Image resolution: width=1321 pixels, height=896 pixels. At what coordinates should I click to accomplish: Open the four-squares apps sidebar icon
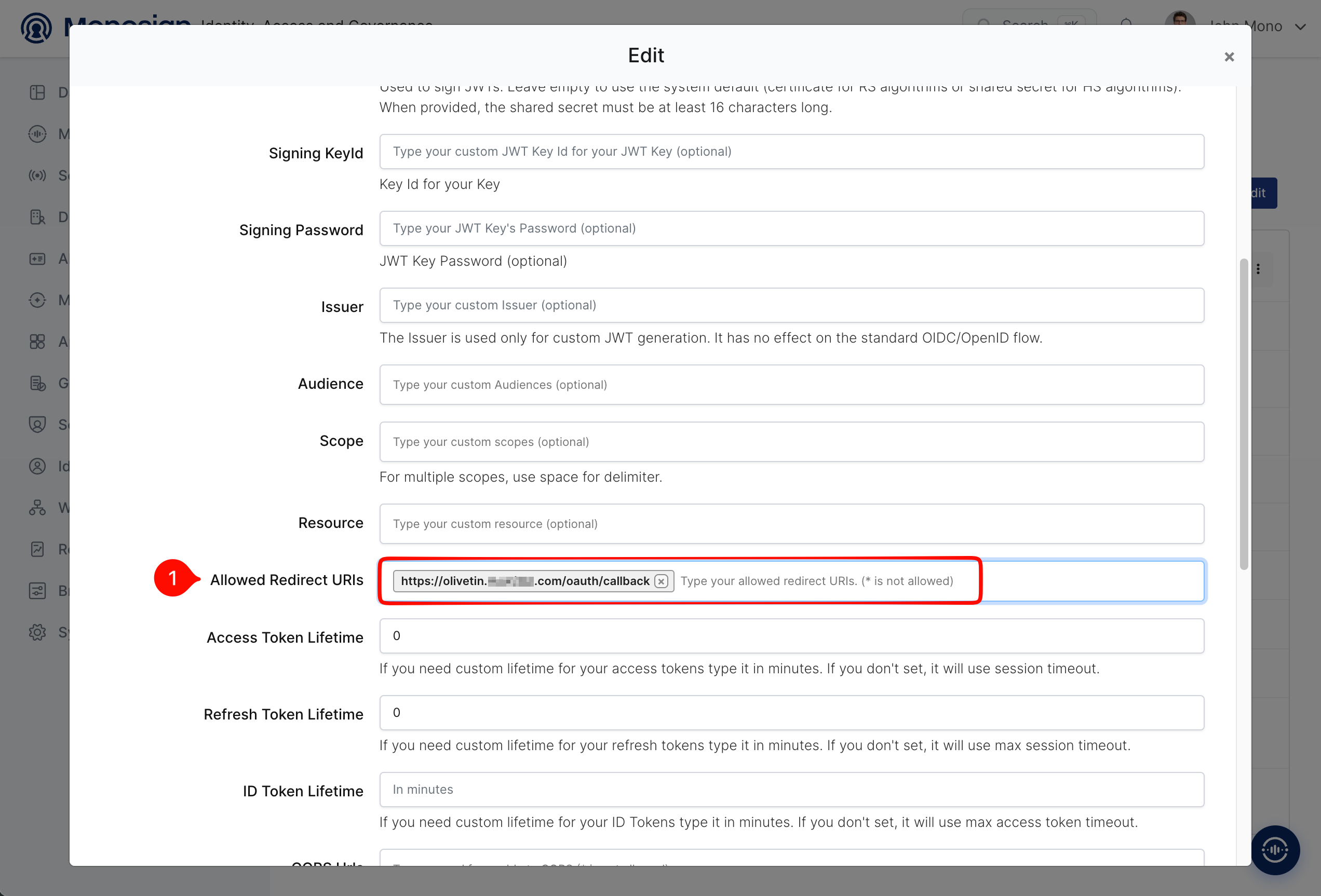pyautogui.click(x=37, y=342)
